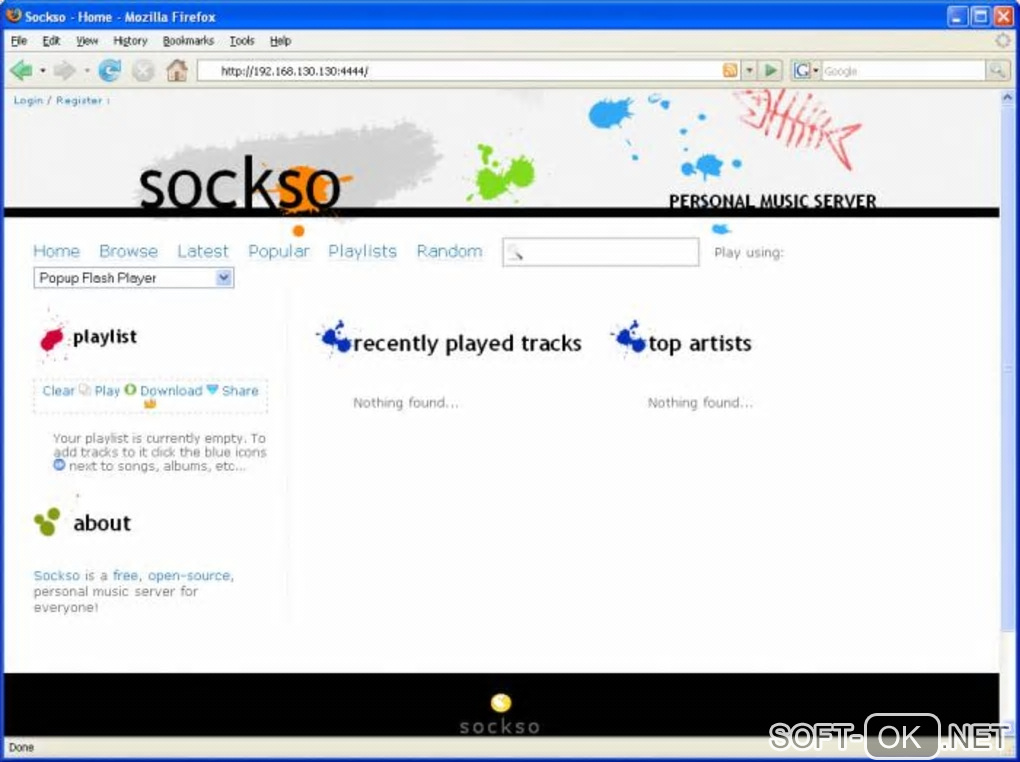This screenshot has height=762, width=1020.
Task: Click the Sockso link in about text
Action: (x=57, y=575)
